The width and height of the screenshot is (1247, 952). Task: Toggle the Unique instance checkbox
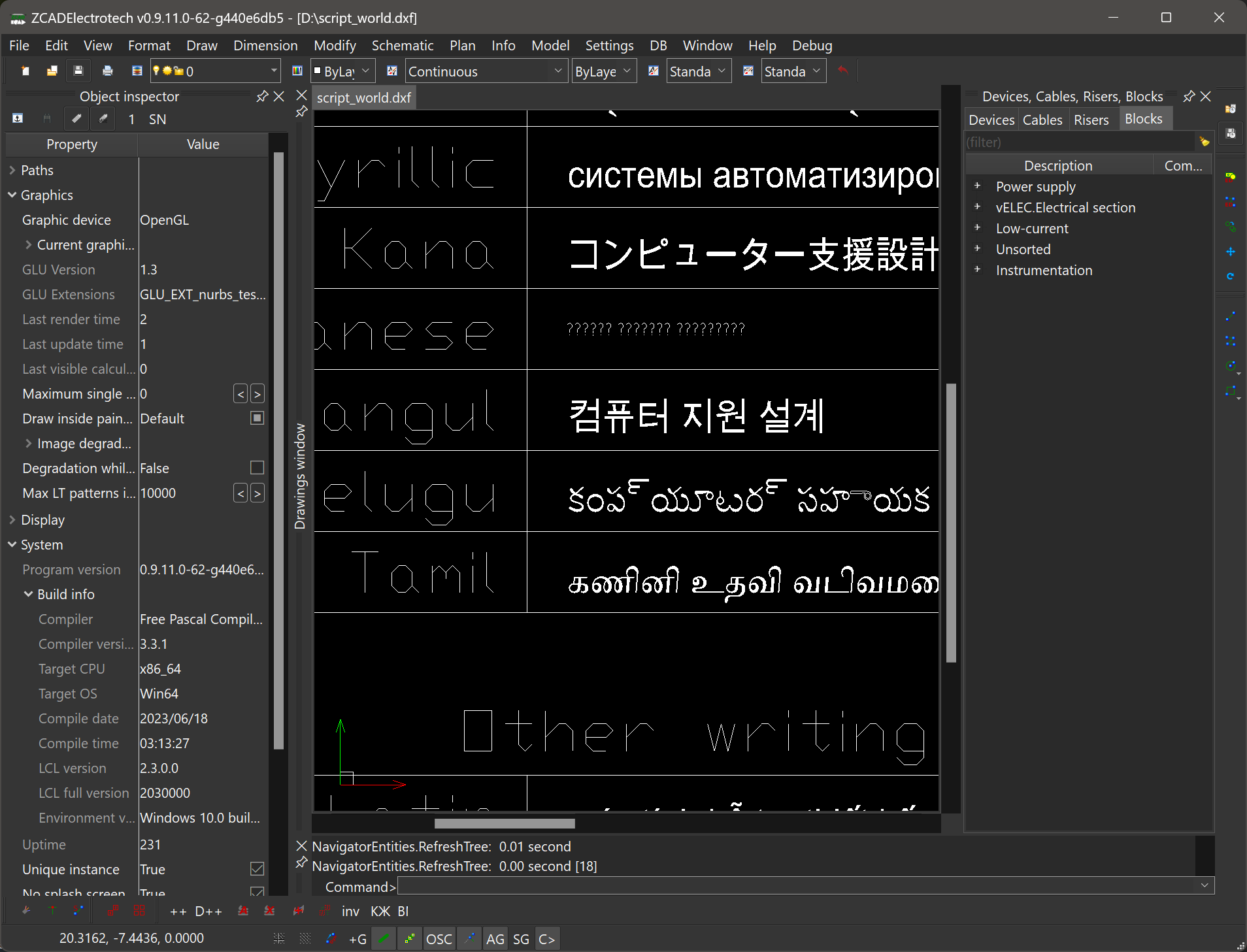click(256, 869)
